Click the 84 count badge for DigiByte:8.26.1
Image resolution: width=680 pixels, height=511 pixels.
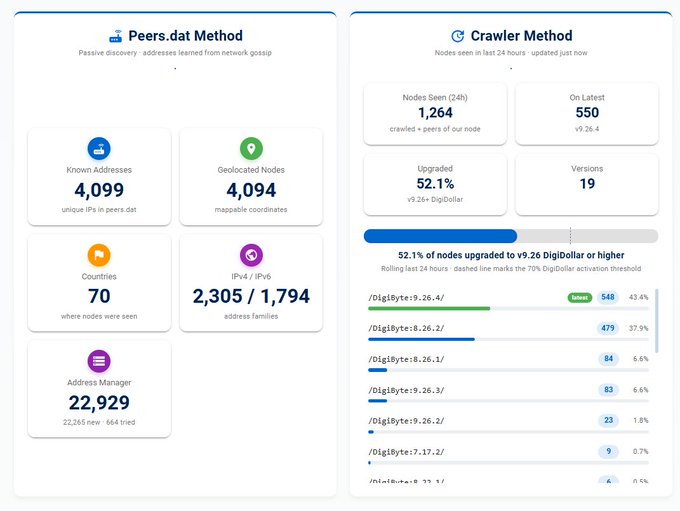(x=608, y=359)
